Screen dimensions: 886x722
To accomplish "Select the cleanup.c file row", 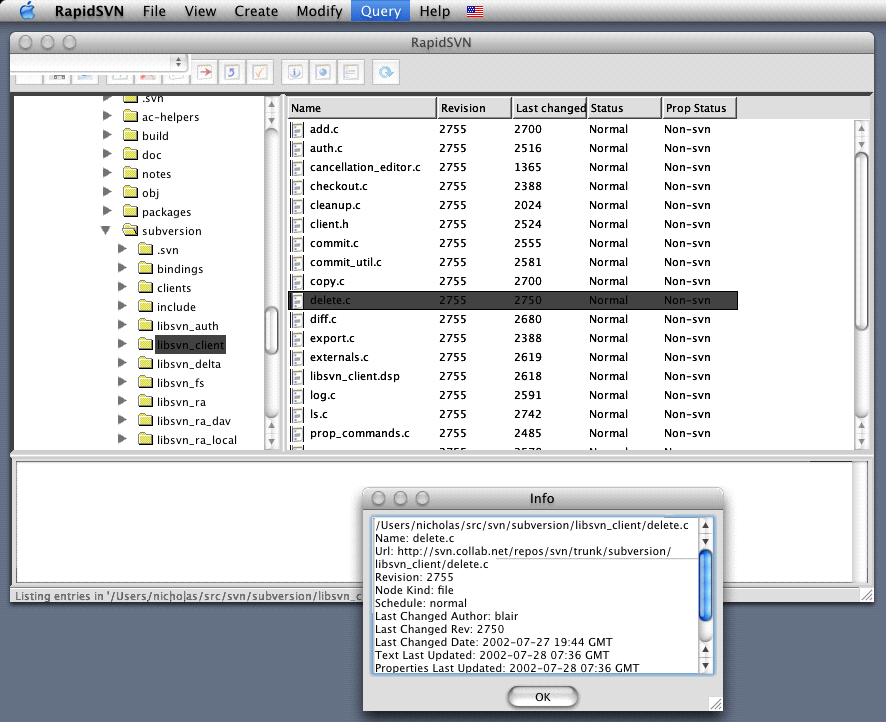I will [513, 205].
